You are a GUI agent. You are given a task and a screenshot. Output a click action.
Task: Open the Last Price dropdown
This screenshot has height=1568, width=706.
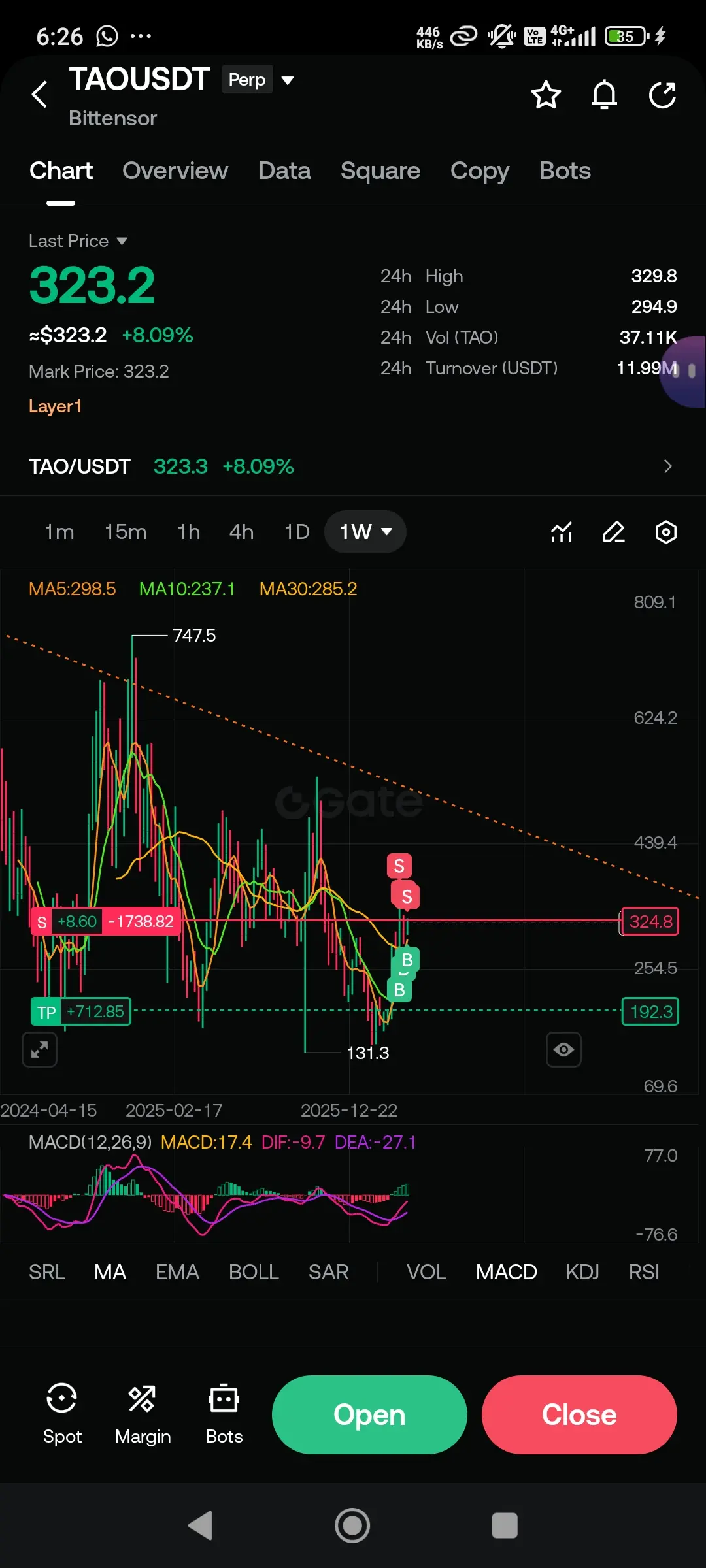click(x=78, y=241)
